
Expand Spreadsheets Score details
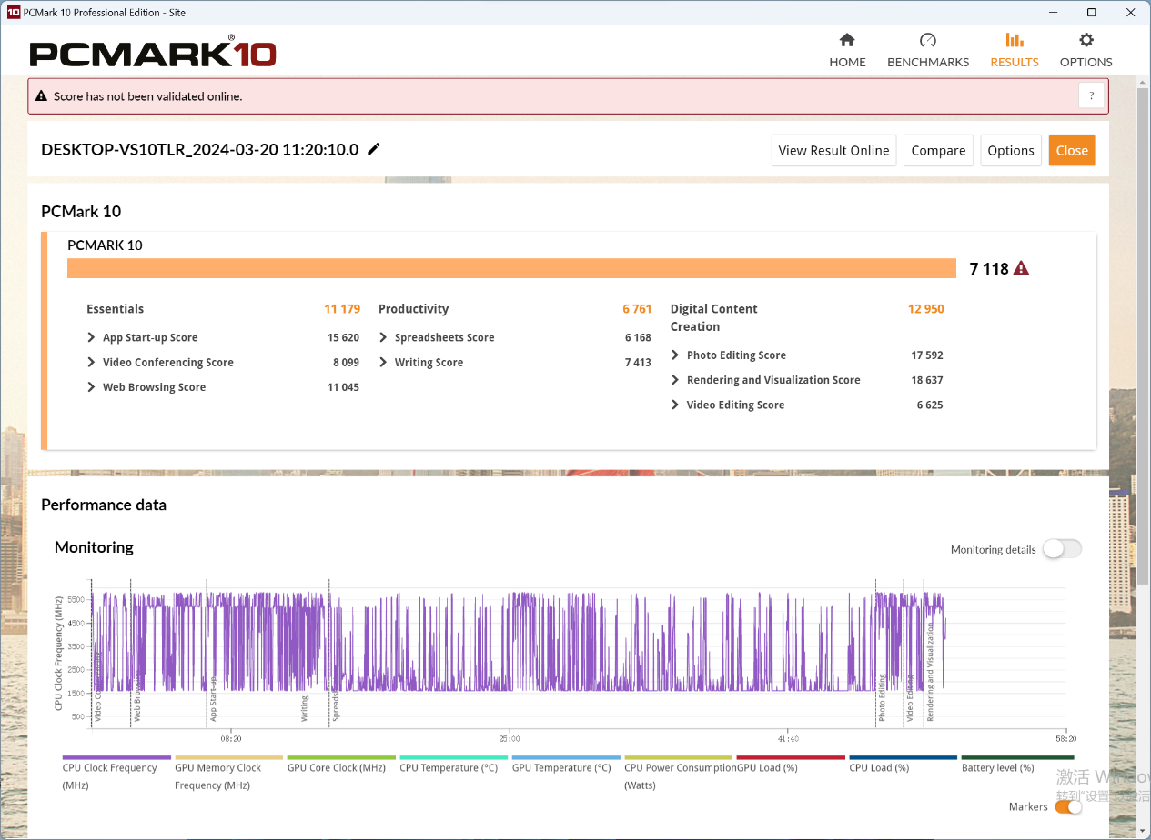point(384,338)
